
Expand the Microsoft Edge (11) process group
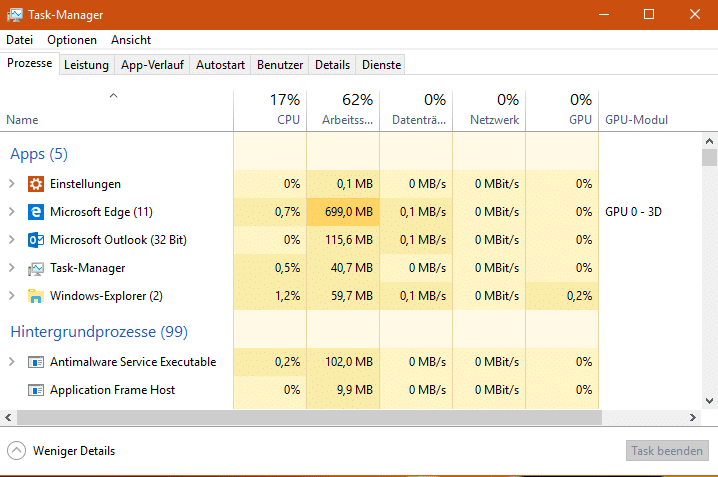pos(12,212)
